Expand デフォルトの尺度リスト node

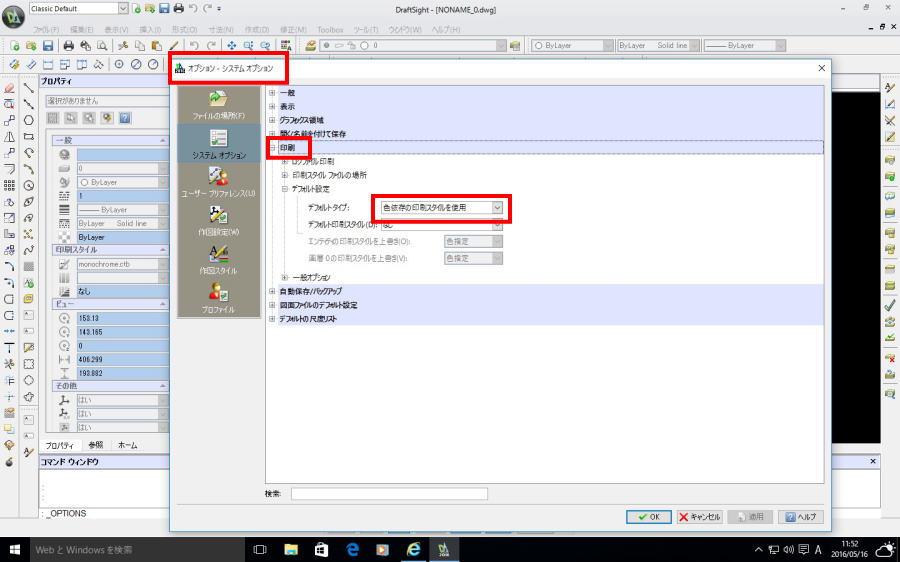coord(273,319)
